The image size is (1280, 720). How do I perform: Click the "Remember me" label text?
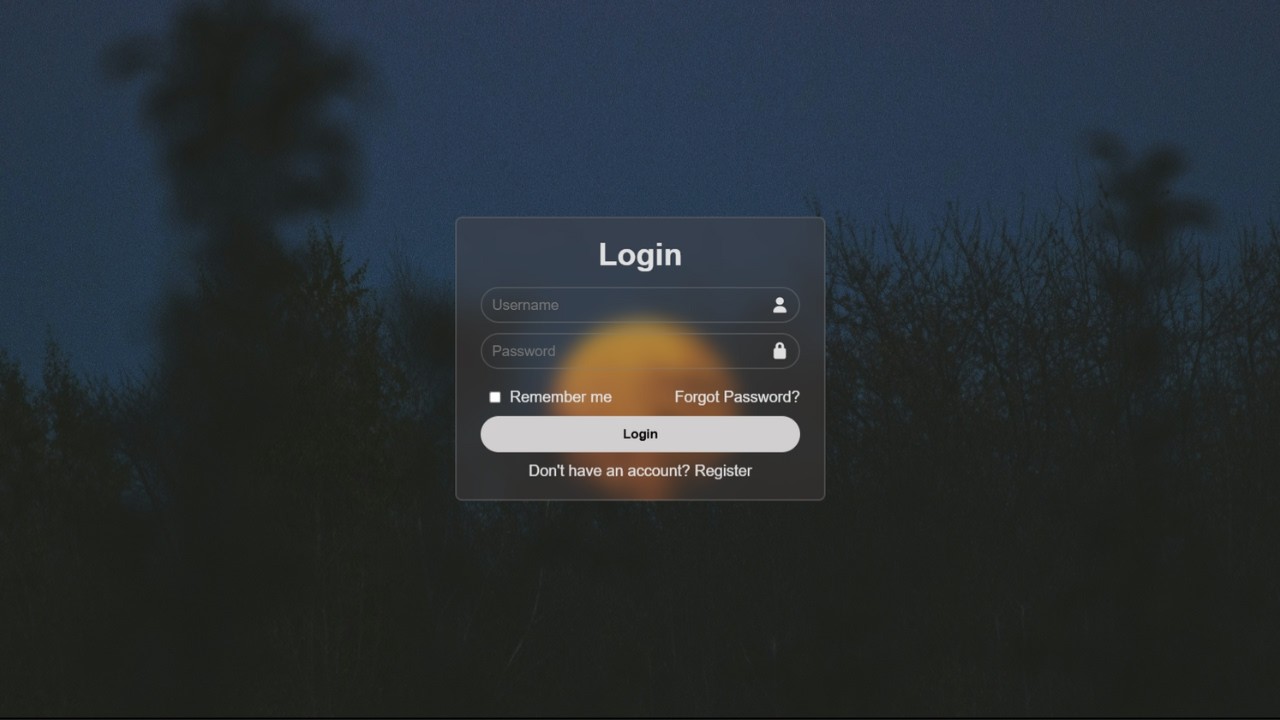click(560, 397)
